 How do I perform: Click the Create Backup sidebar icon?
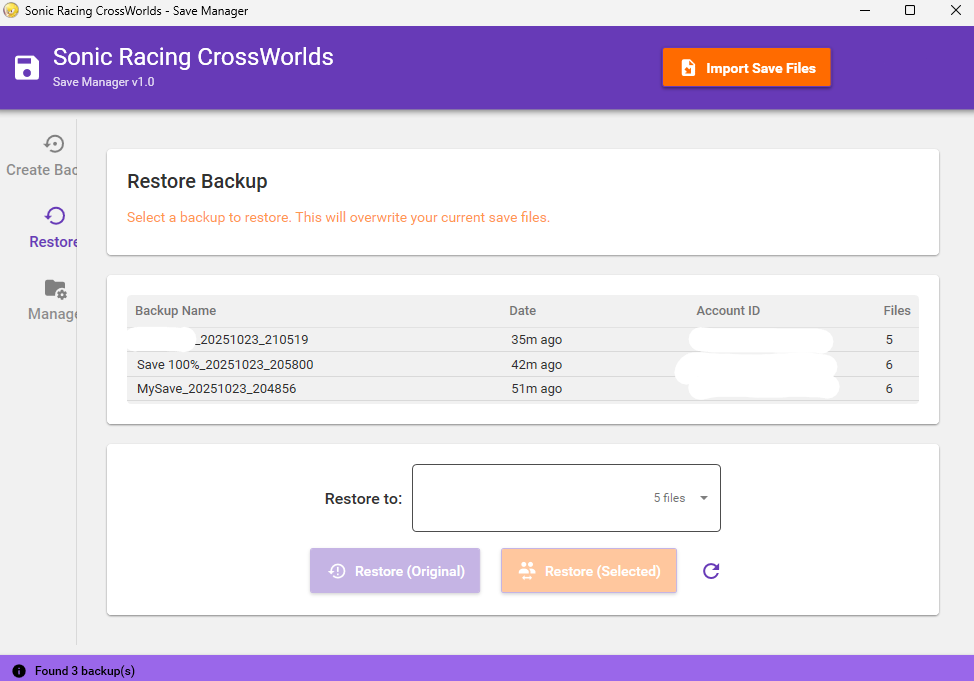pyautogui.click(x=54, y=144)
